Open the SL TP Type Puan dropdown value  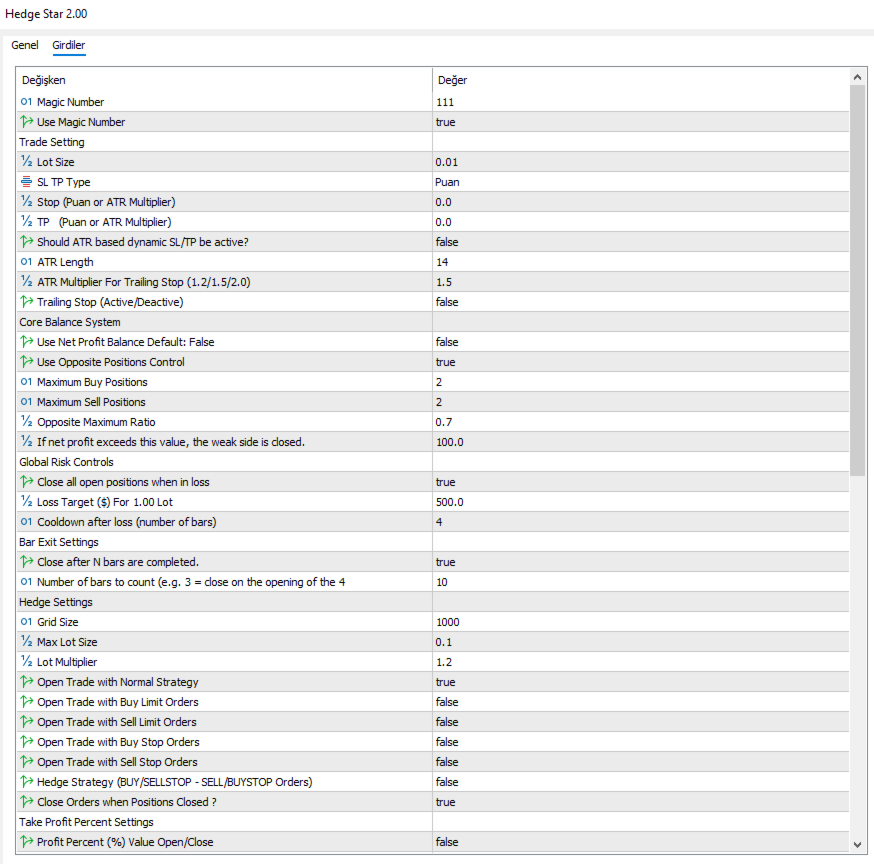coord(448,182)
